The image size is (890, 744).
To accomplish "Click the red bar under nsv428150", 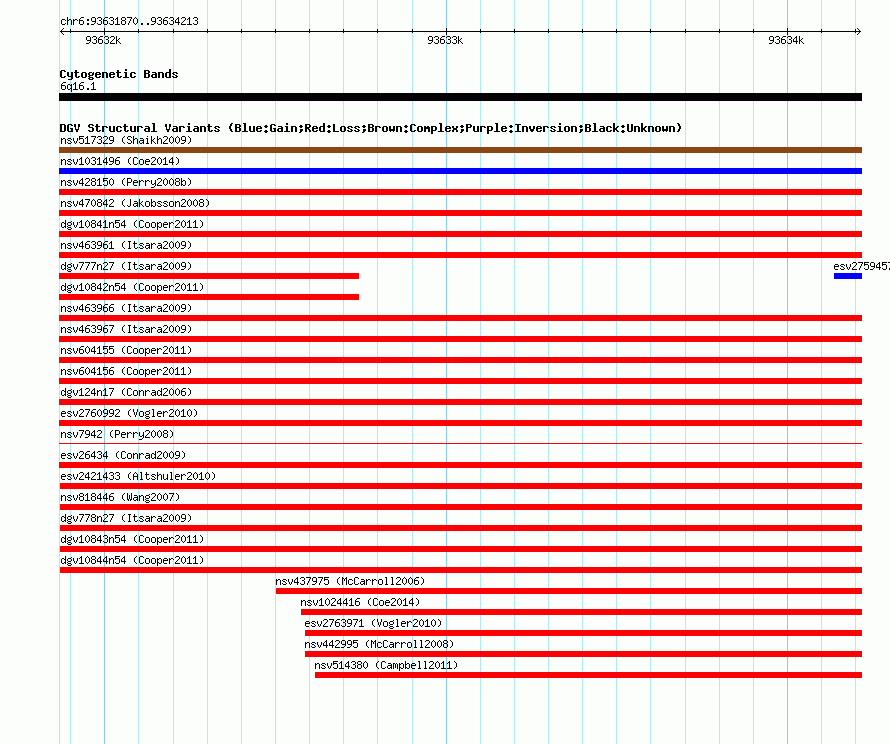I will [x=460, y=192].
